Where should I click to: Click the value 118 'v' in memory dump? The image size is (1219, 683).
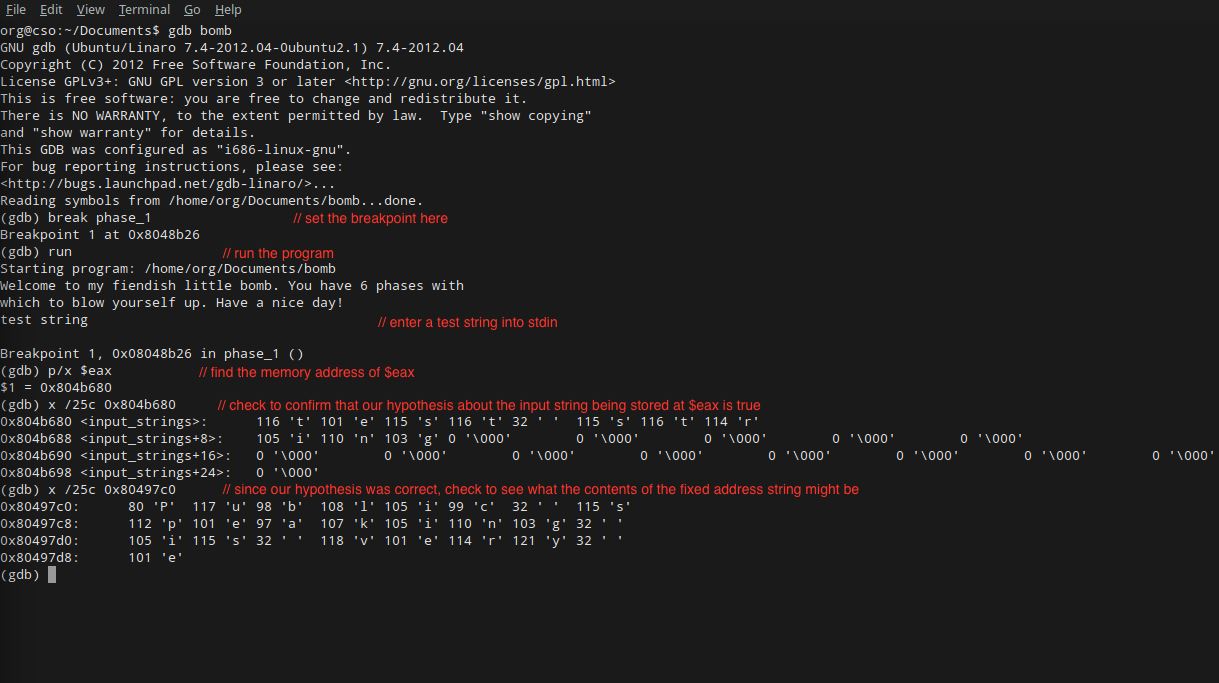[348, 541]
